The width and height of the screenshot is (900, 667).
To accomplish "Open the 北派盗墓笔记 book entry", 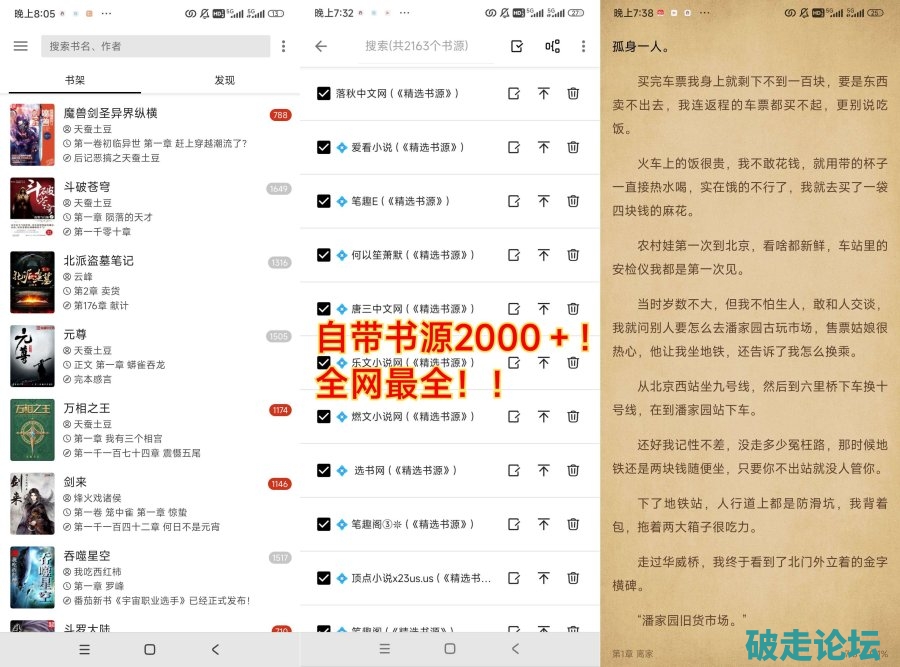I will click(x=150, y=282).
